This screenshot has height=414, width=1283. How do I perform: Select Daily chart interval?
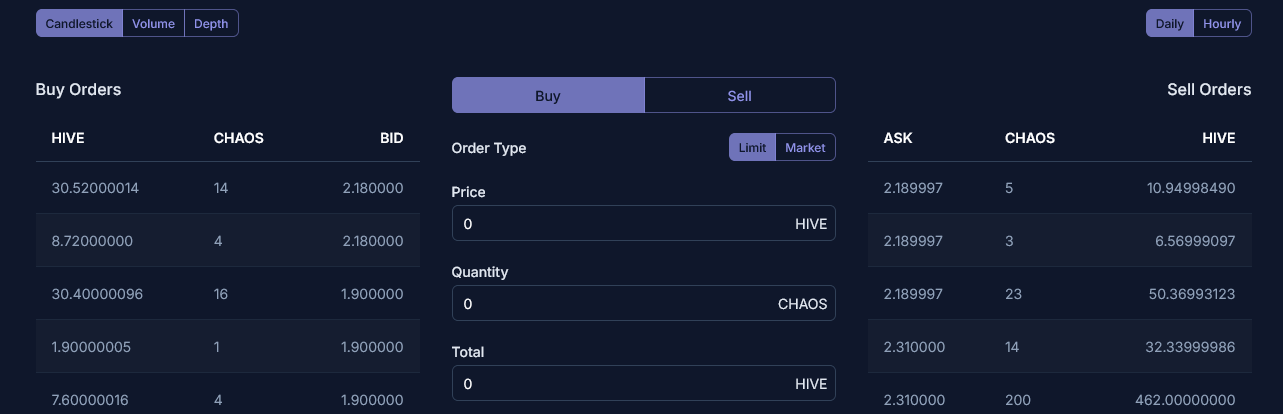1169,24
